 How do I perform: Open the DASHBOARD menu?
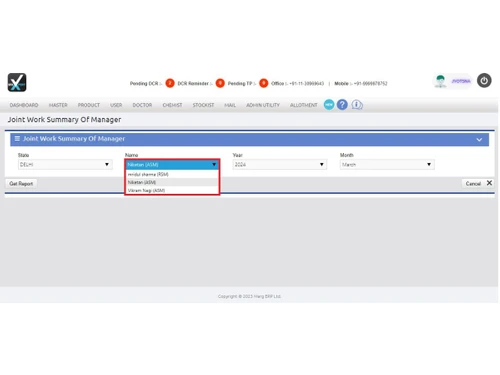[x=24, y=105]
